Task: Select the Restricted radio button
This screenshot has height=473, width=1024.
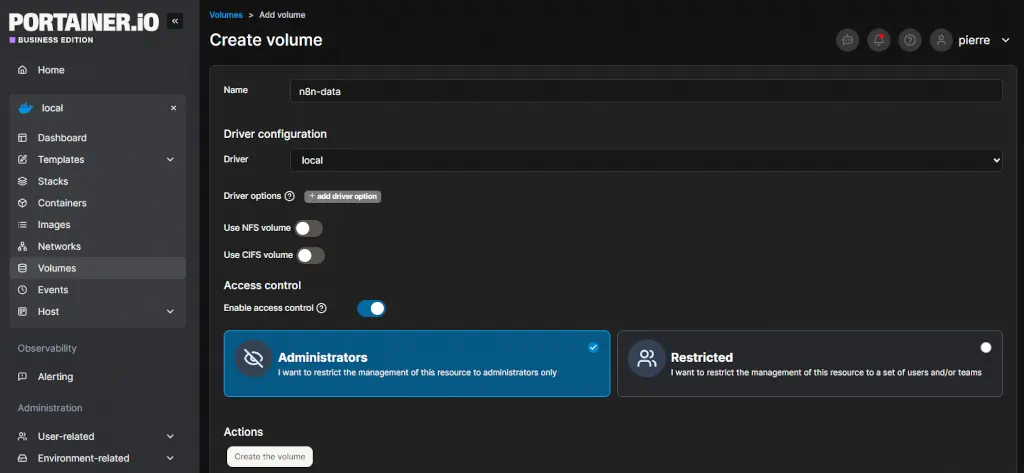Action: (x=986, y=348)
